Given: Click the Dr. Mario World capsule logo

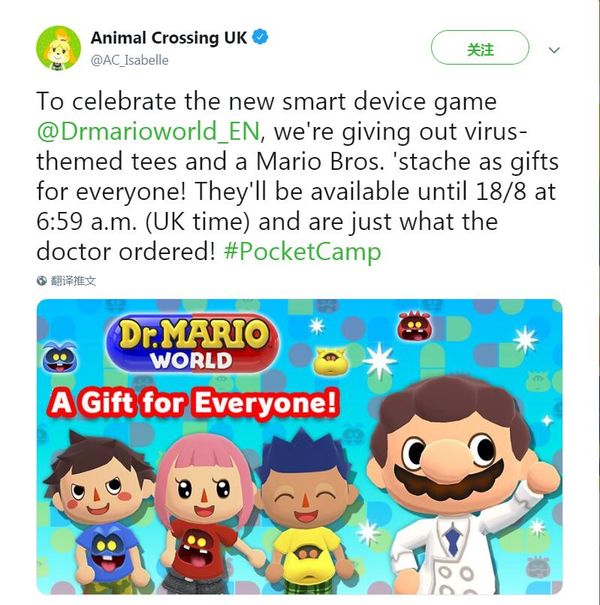Looking at the screenshot, I should tap(192, 344).
